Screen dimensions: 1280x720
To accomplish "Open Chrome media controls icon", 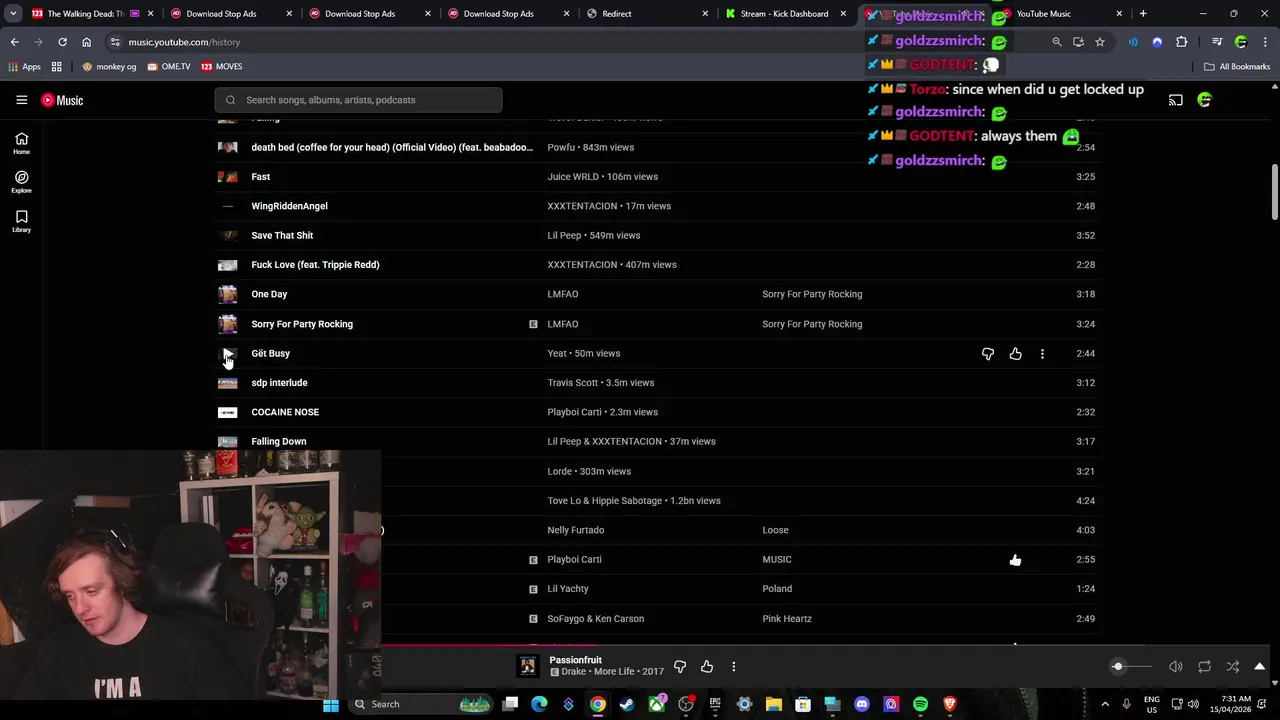I will (1217, 42).
